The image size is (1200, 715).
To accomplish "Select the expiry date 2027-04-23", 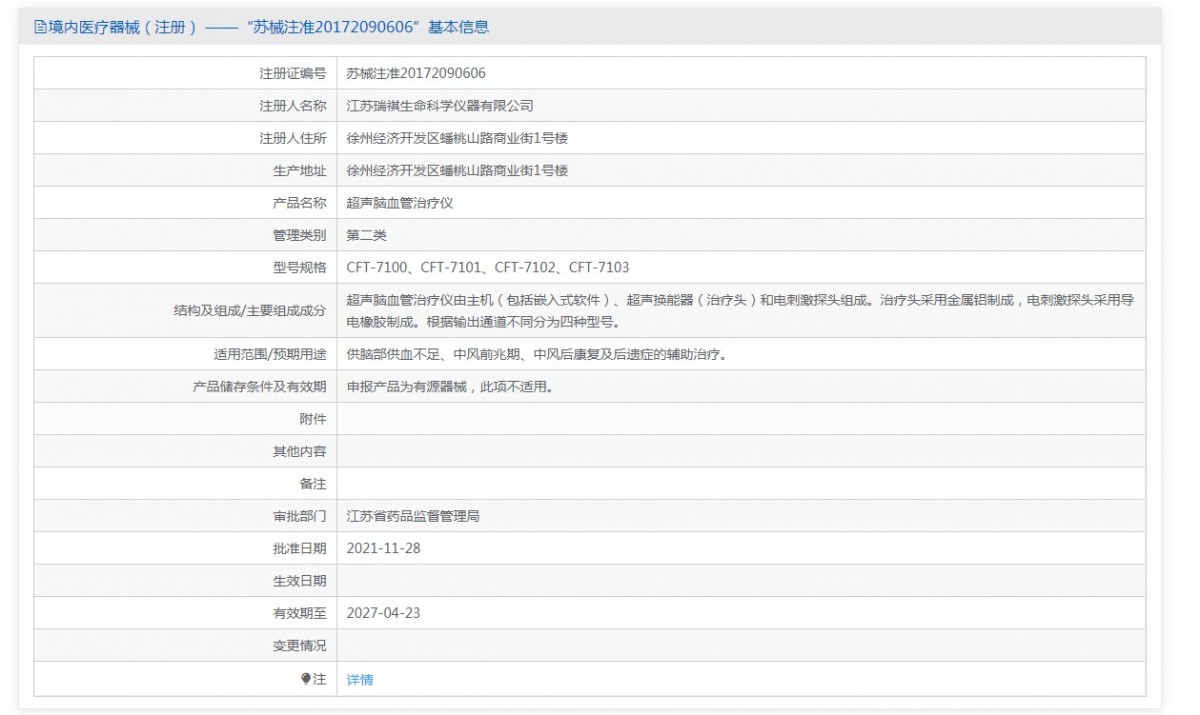I will (x=383, y=613).
